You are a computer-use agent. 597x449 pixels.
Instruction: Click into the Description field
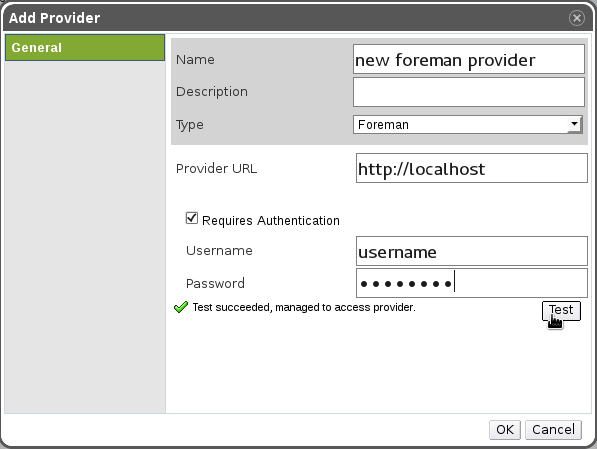tap(469, 92)
